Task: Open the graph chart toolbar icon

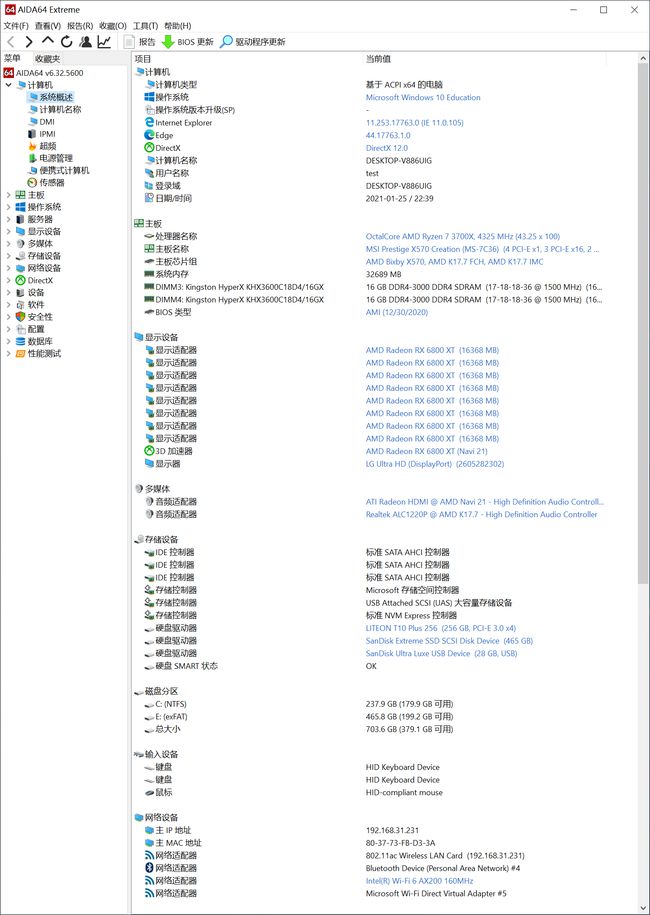Action: 104,41
